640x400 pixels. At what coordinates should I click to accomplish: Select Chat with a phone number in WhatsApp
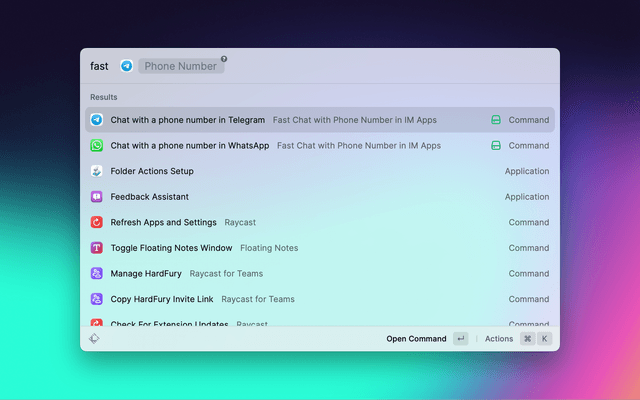pos(190,146)
